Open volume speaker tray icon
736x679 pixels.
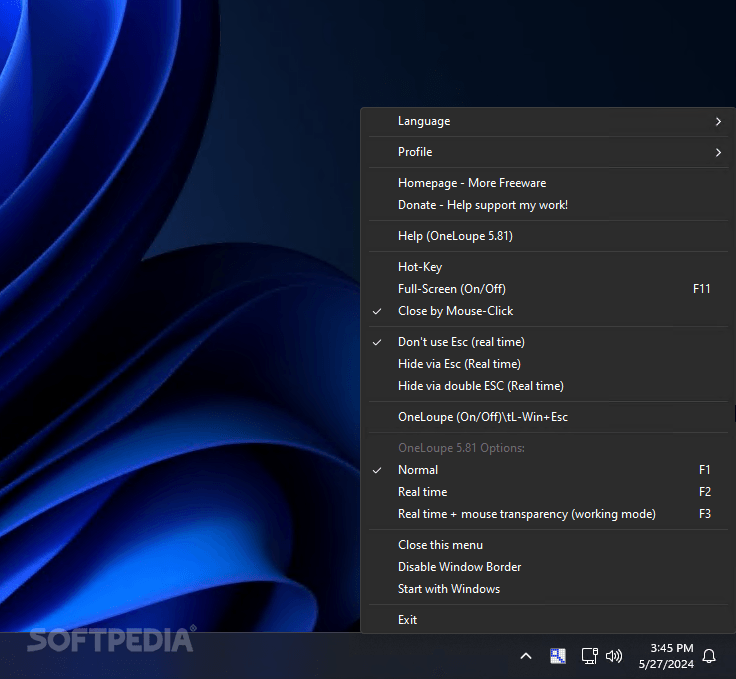tap(614, 656)
